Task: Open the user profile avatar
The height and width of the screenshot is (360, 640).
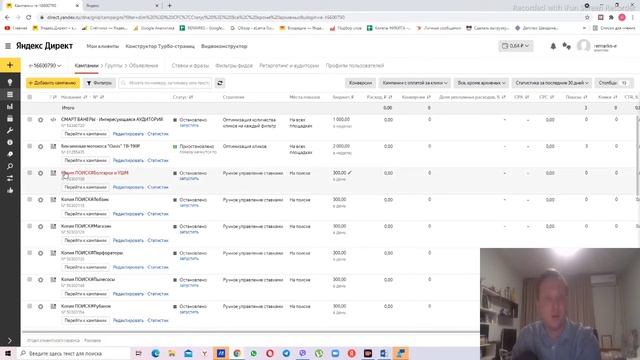Action: pyautogui.click(x=584, y=46)
